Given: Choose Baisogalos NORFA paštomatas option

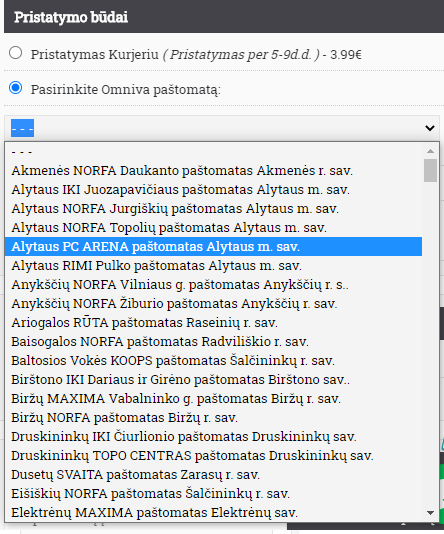Looking at the screenshot, I should tap(213, 342).
